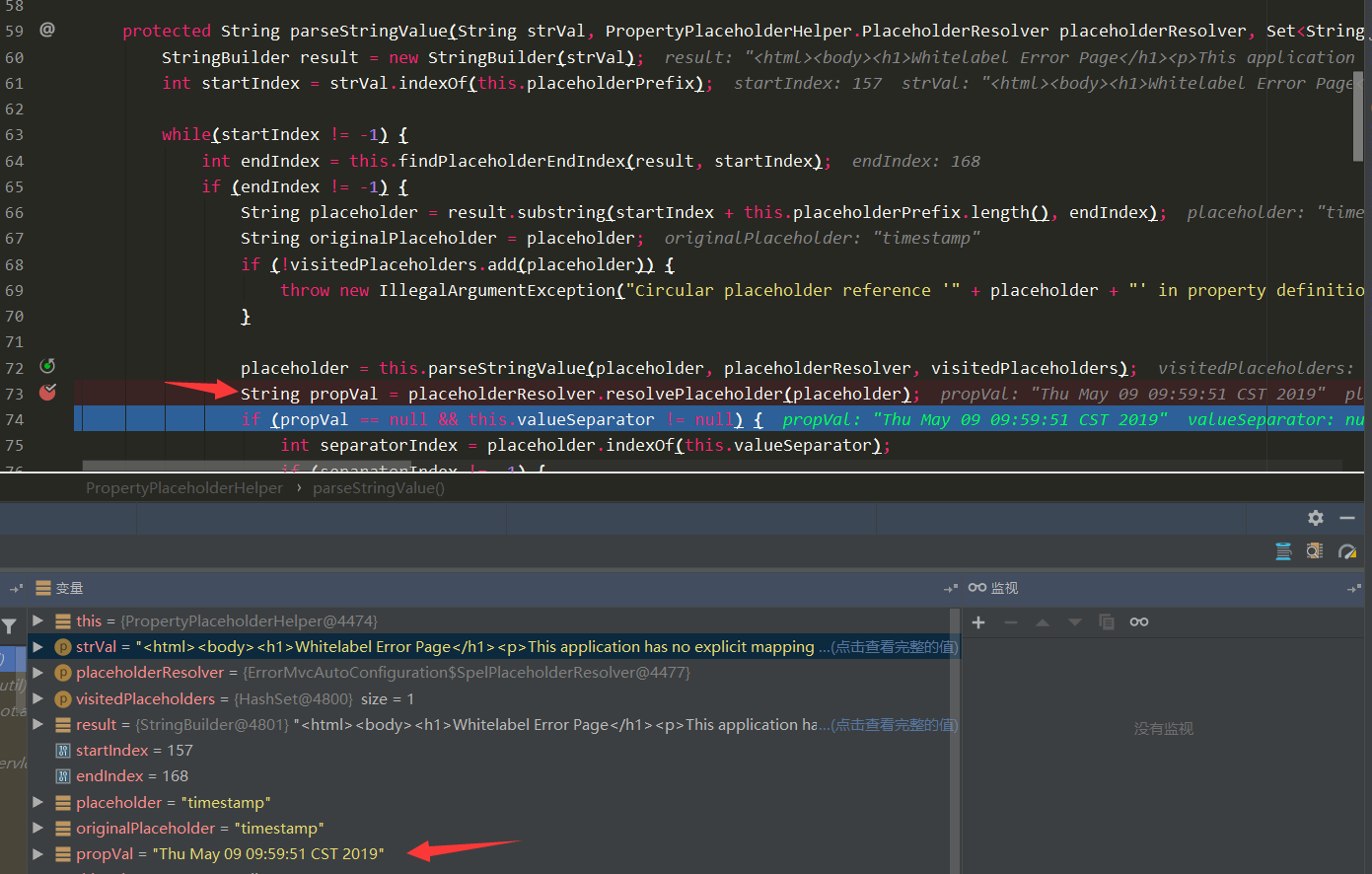This screenshot has width=1372, height=874.
Task: Open the 监视 (Watches) panel tab
Action: (x=993, y=588)
